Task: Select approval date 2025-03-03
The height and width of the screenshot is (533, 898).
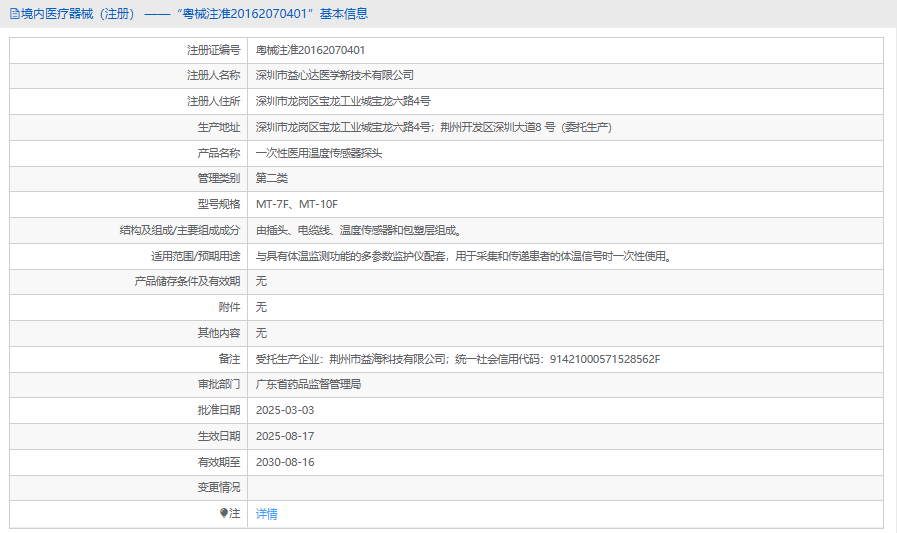Action: (x=285, y=410)
